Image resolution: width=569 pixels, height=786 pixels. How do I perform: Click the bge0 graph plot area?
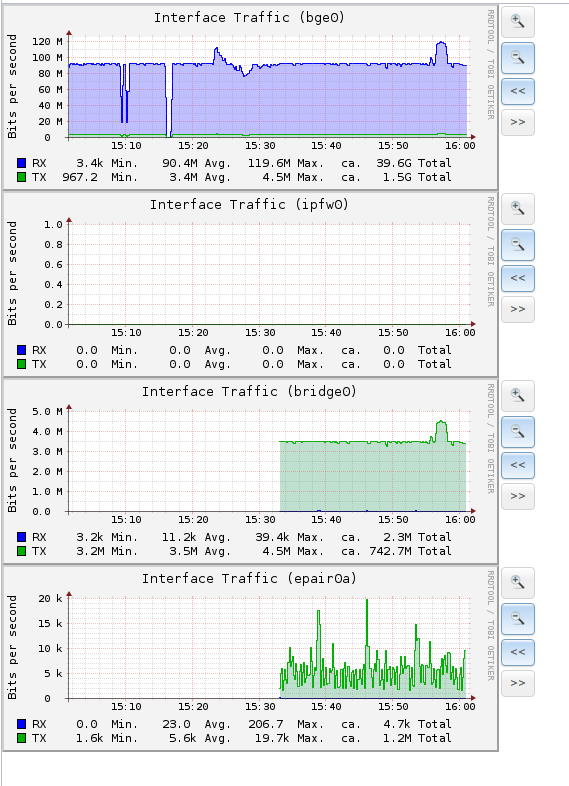pyautogui.click(x=269, y=86)
